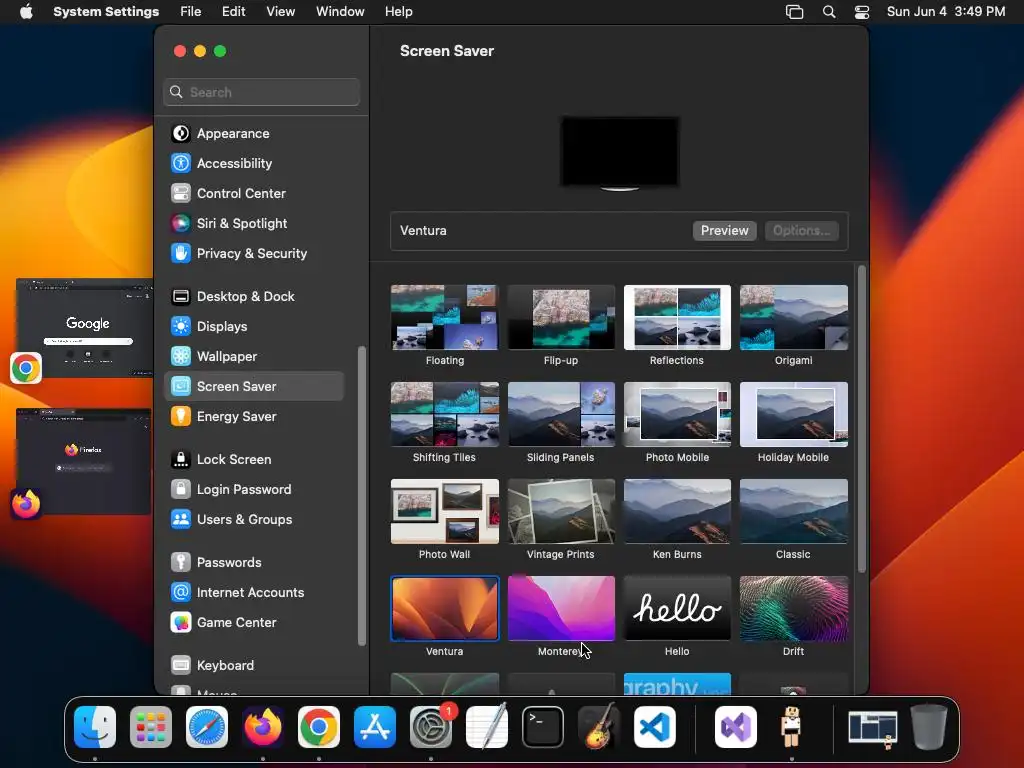Open App Store from the Dock

(375, 727)
